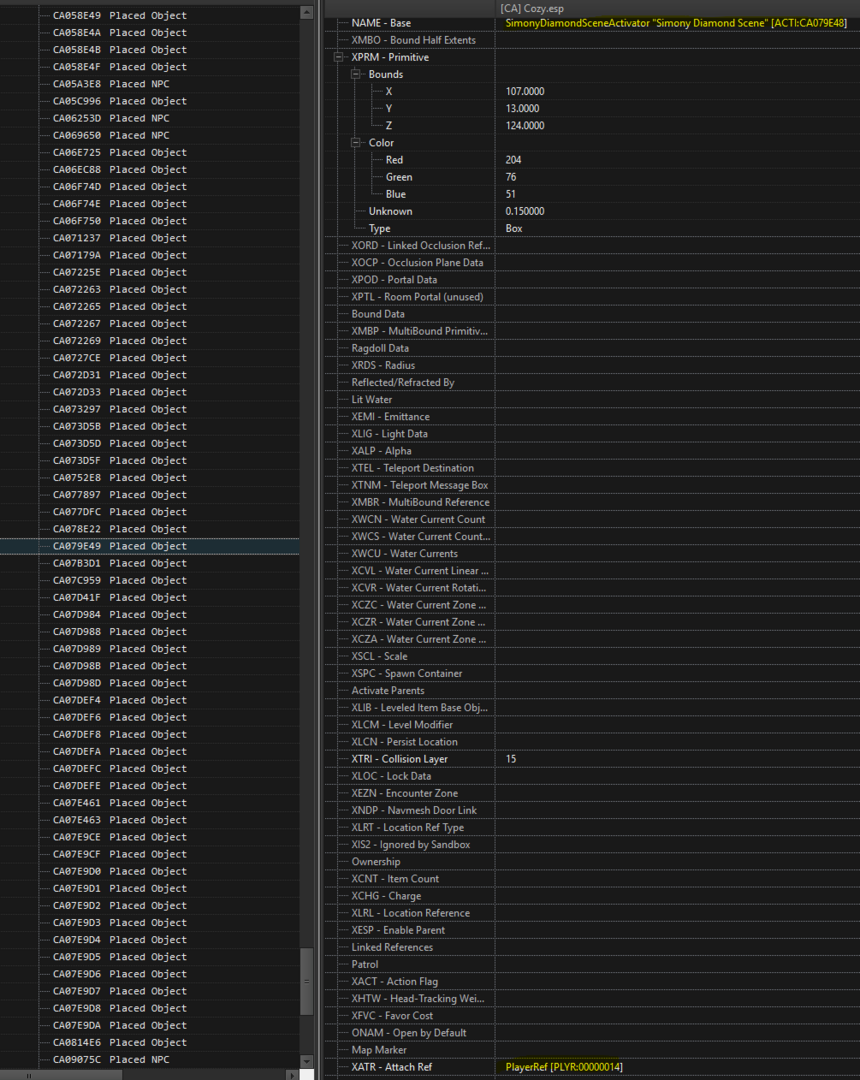Click Bounds X value 107.0000

tap(525, 92)
